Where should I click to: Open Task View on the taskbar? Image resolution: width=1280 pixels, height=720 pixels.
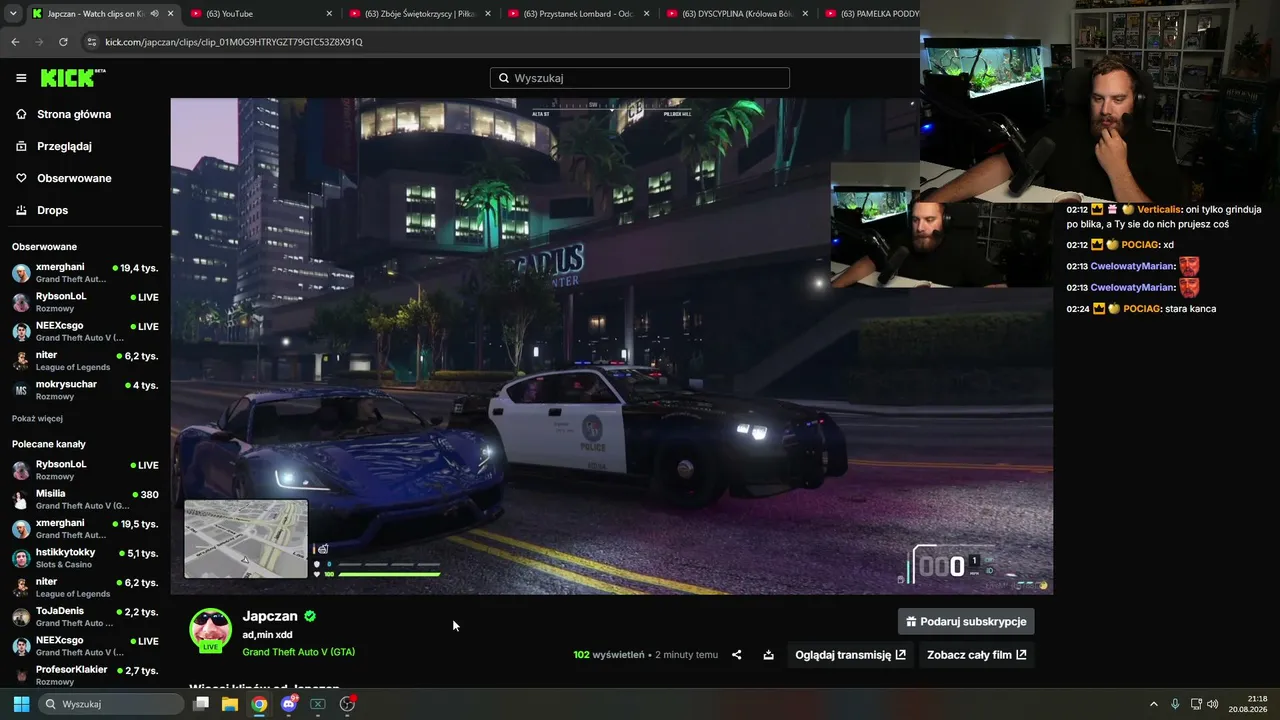click(x=201, y=704)
